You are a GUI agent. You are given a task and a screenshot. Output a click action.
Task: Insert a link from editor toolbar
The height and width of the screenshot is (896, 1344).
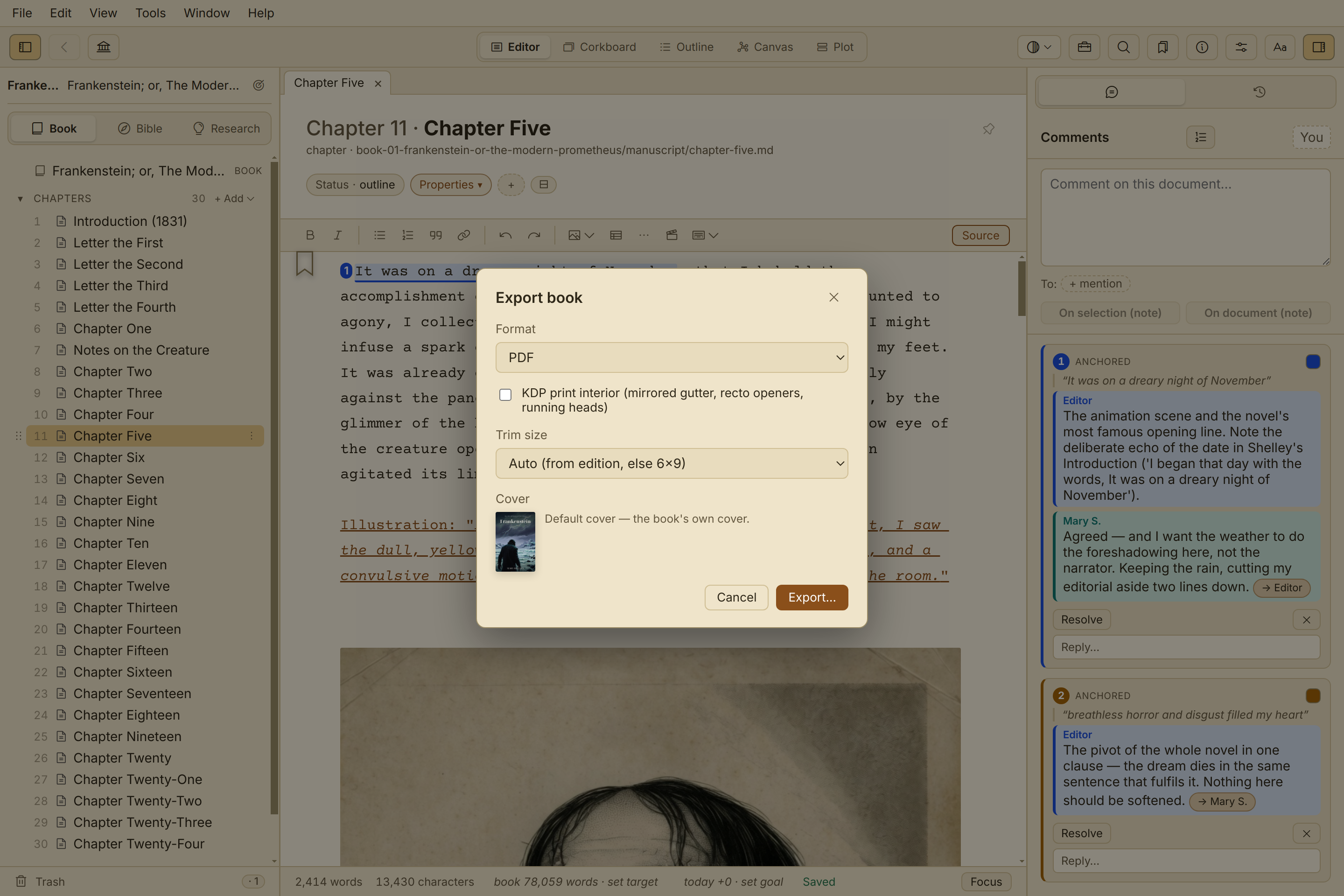(463, 235)
